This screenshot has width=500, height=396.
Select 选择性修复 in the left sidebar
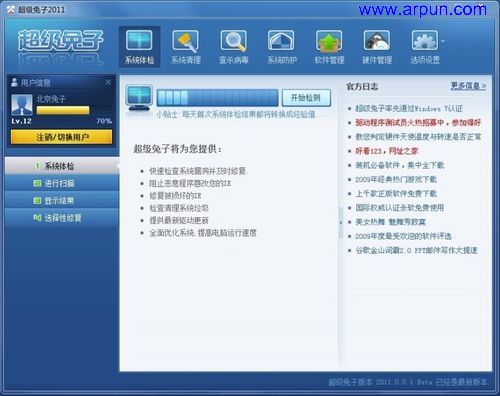tap(62, 218)
